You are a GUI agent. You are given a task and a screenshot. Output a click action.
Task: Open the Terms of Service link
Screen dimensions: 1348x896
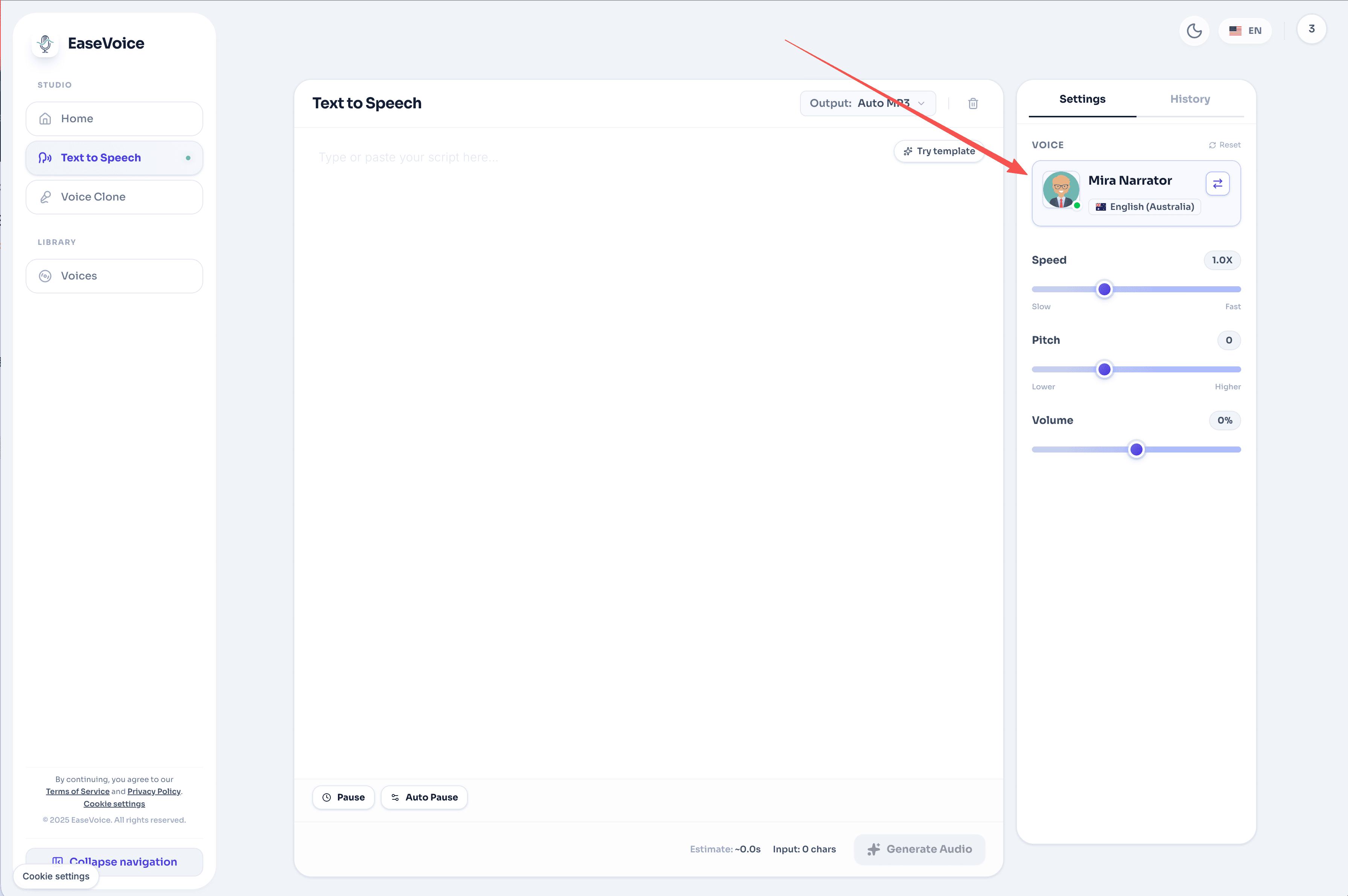pos(77,791)
